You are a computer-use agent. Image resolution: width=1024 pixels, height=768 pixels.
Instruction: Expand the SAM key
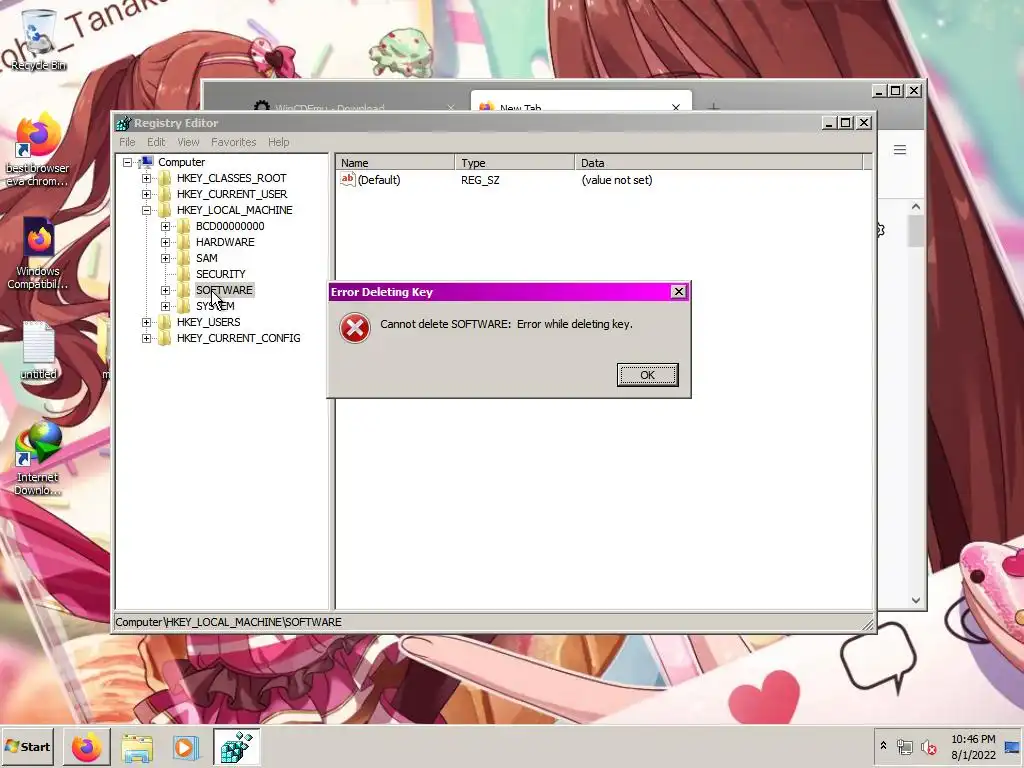pyautogui.click(x=165, y=258)
